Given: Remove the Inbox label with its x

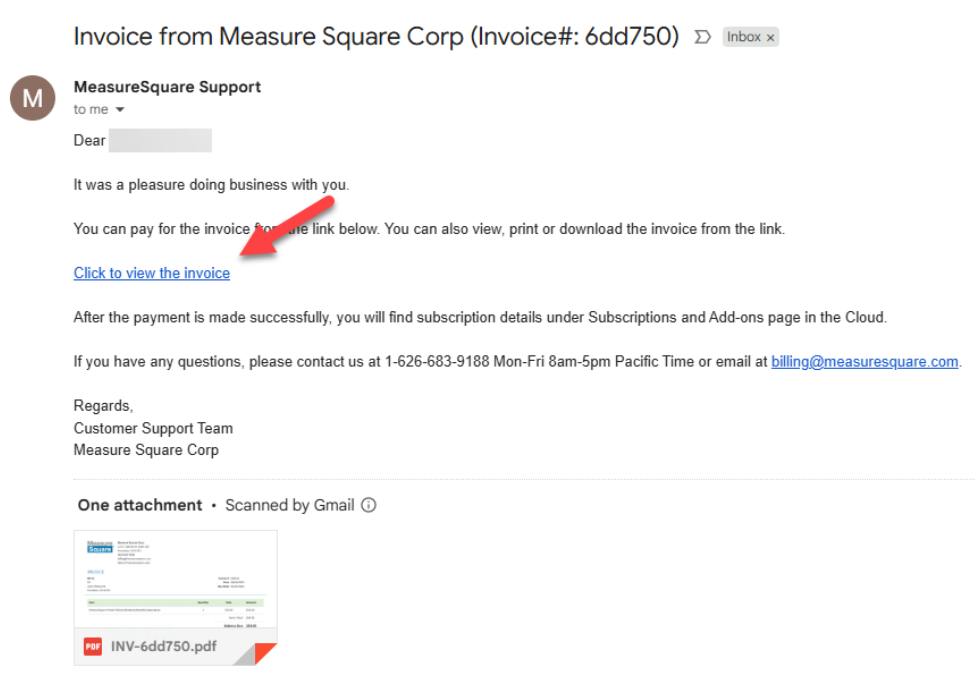Looking at the screenshot, I should 771,38.
